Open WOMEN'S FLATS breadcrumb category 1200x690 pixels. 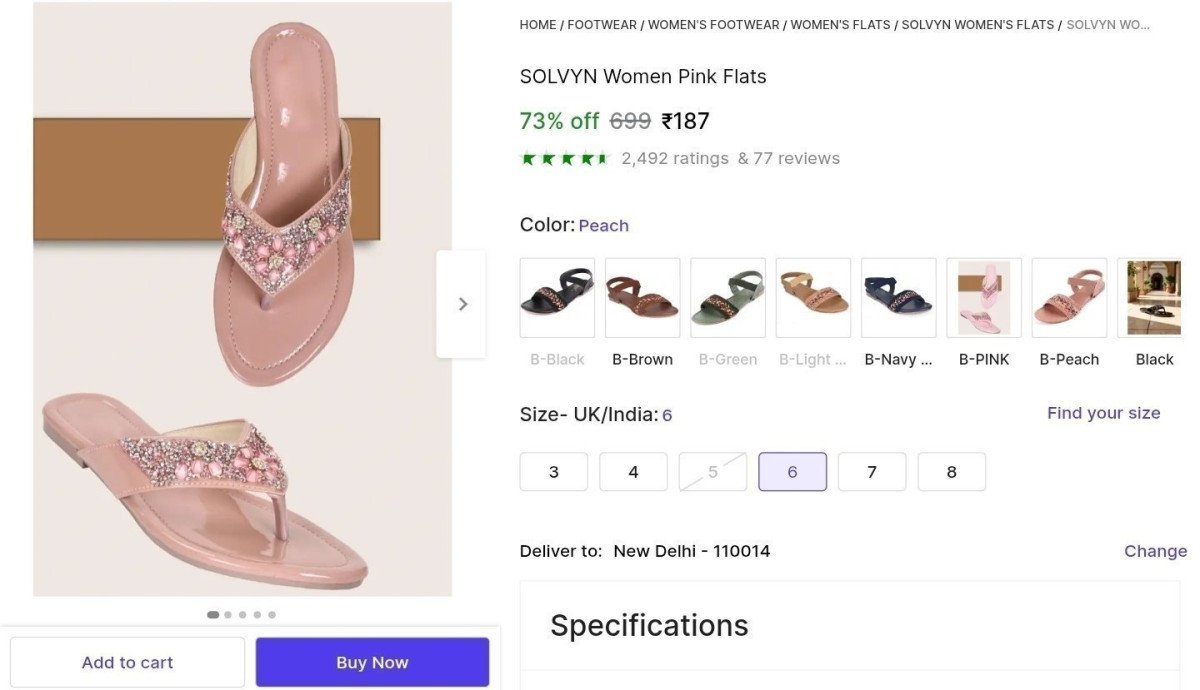(x=839, y=24)
